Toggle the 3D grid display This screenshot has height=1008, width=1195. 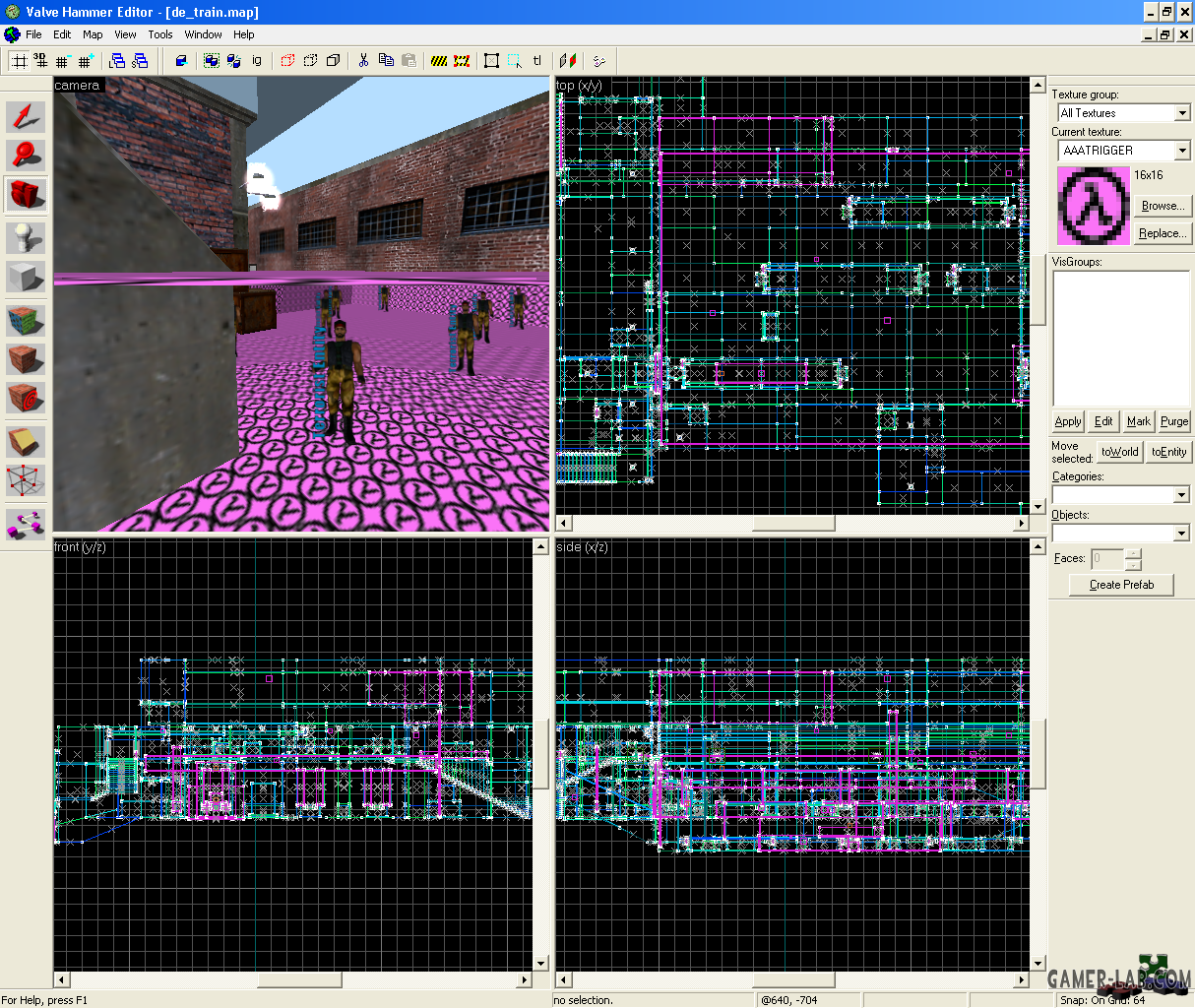pyautogui.click(x=39, y=61)
